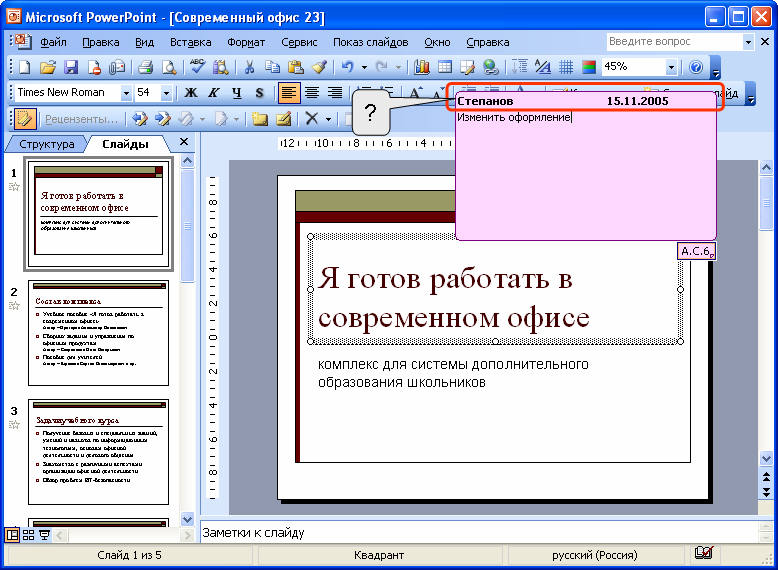Viewport: 778px width, 570px height.
Task: Run the ABC spelling check
Action: 197,67
